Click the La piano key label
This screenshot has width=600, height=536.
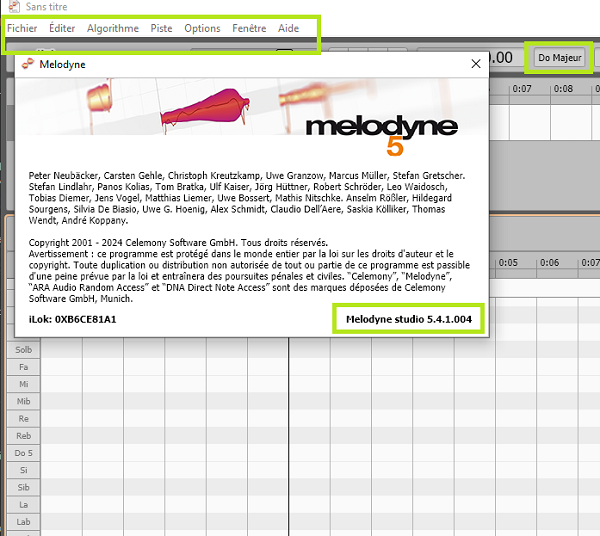[23, 505]
